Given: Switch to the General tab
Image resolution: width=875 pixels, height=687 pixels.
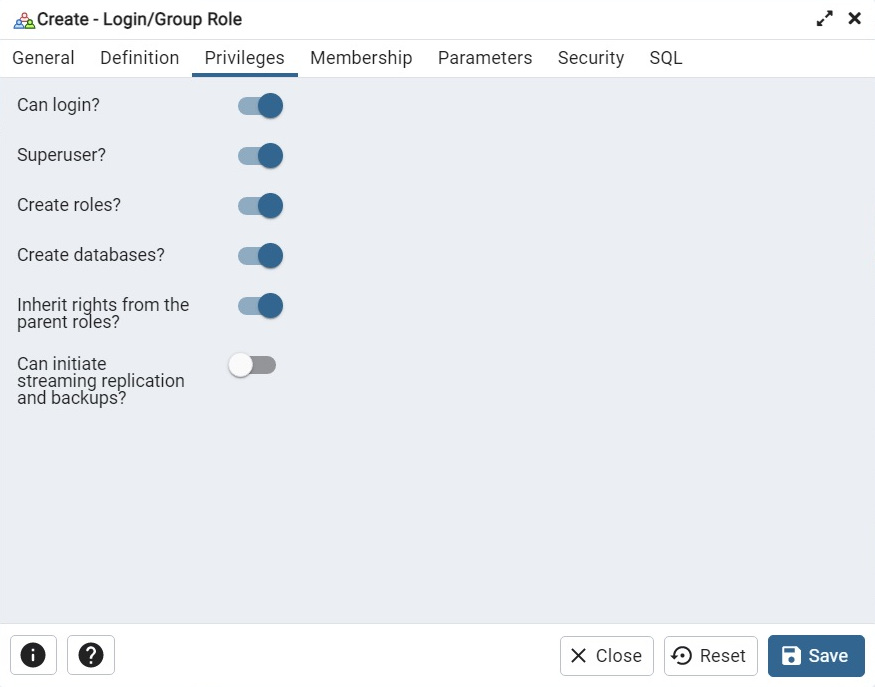Looking at the screenshot, I should 44,58.
